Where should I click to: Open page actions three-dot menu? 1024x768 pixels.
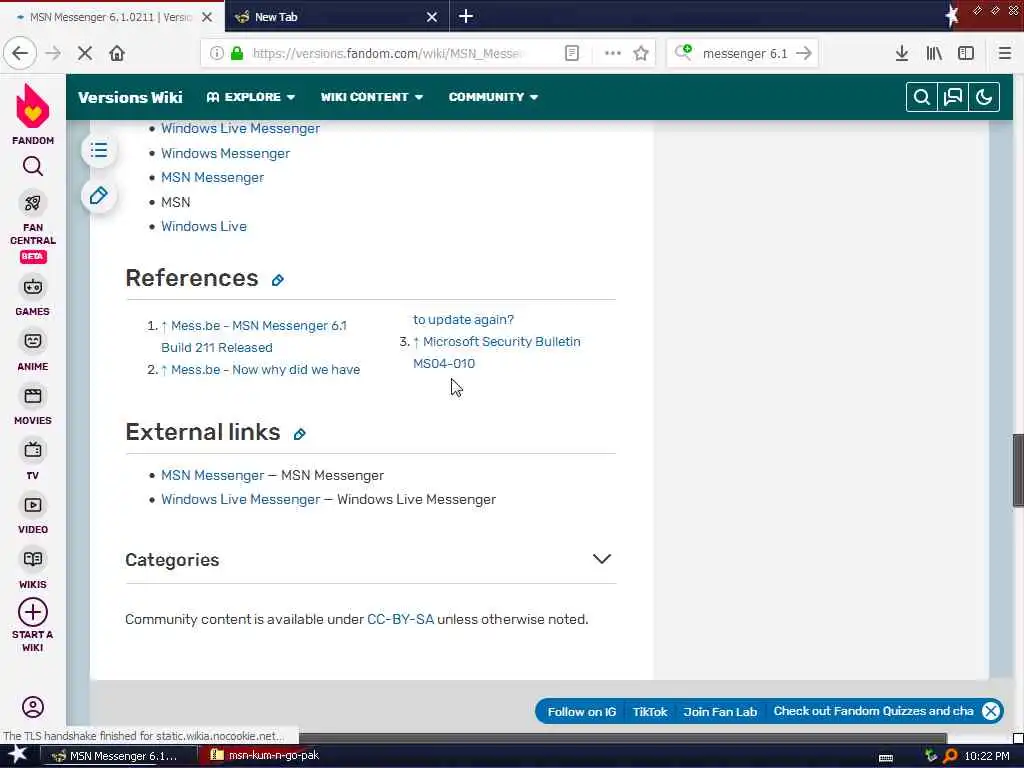click(x=612, y=53)
